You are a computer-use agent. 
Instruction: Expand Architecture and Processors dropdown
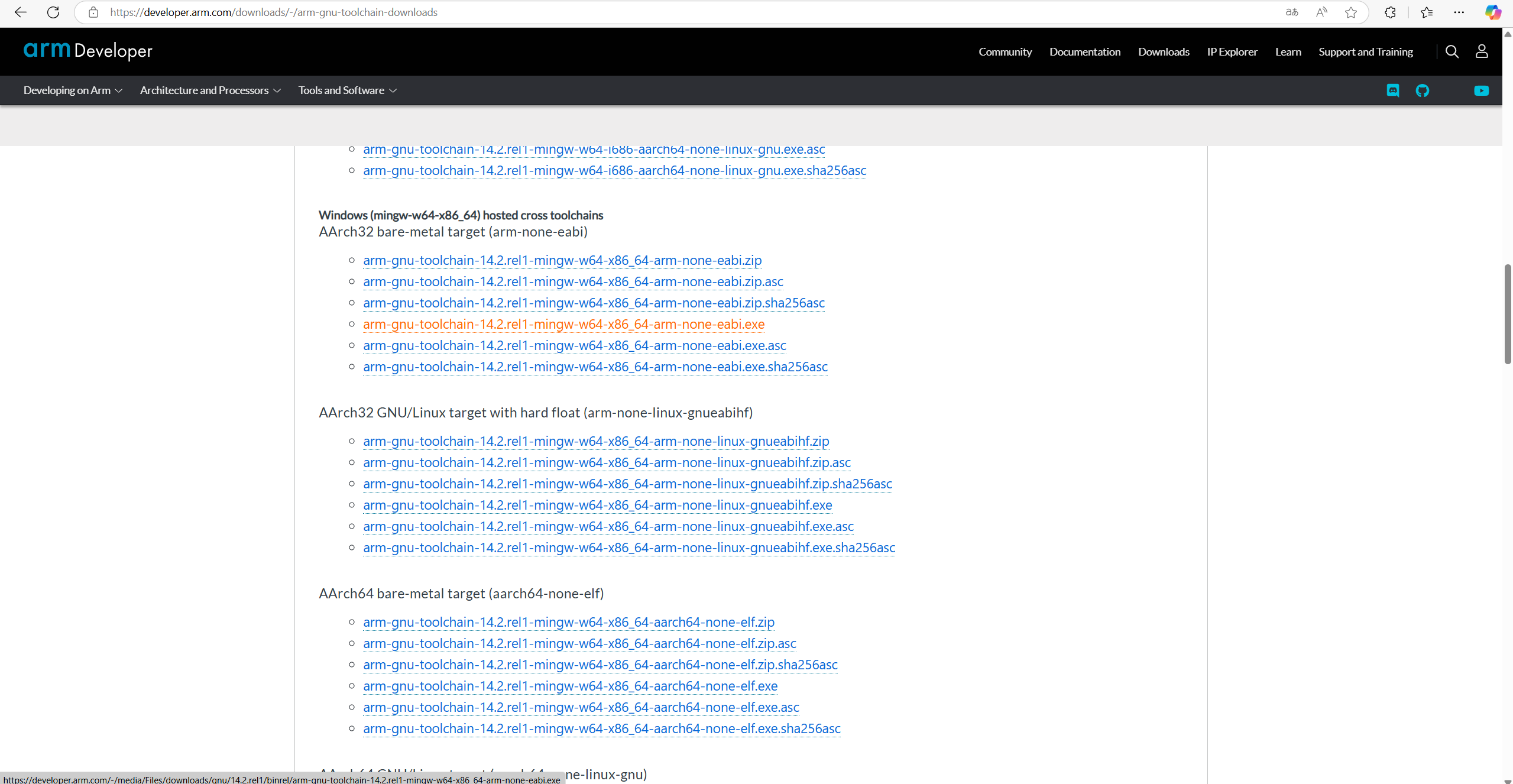click(210, 90)
